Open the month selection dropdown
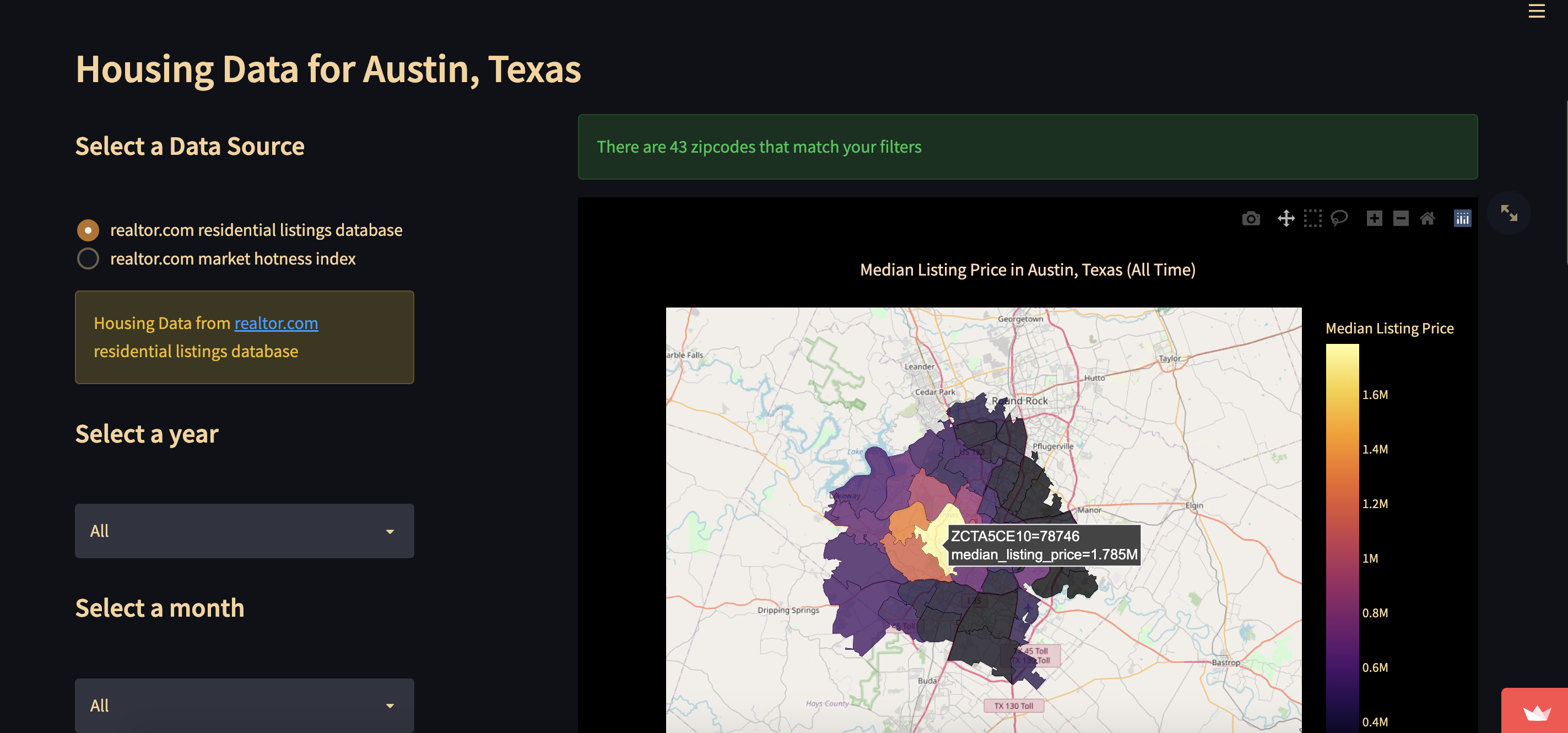This screenshot has height=733, width=1568. point(244,705)
